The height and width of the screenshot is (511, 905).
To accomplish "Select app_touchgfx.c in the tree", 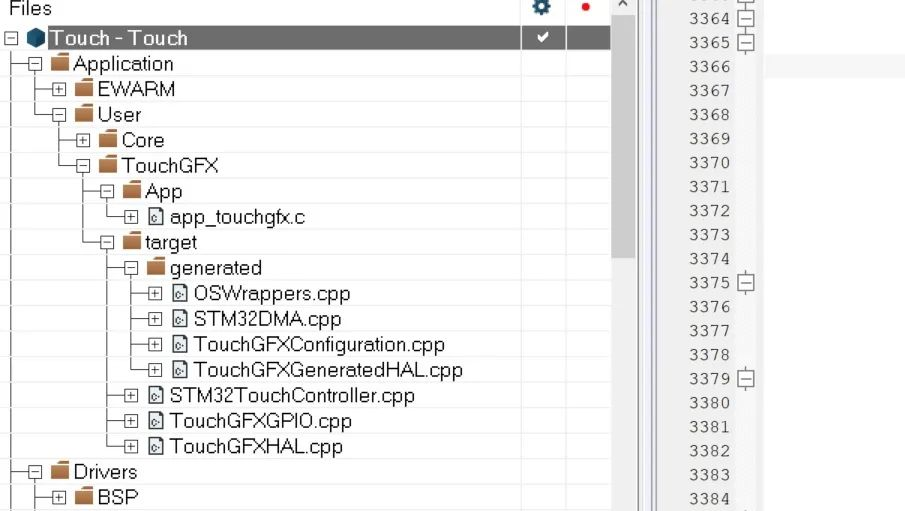I will tap(237, 217).
